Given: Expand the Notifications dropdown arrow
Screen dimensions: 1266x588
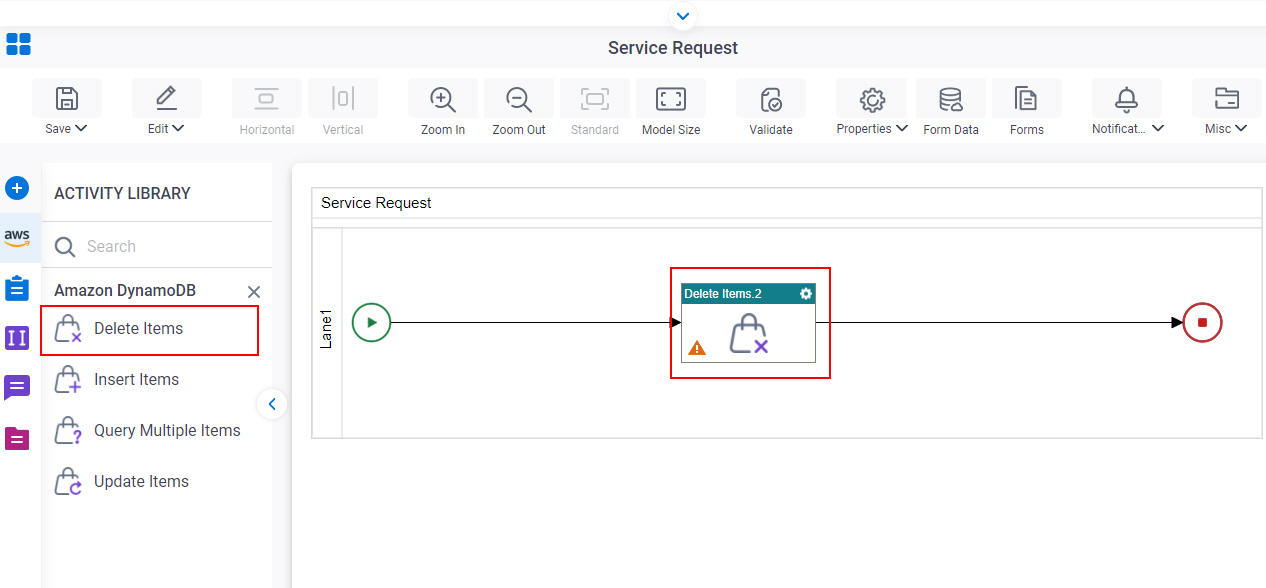Looking at the screenshot, I should (x=1158, y=128).
